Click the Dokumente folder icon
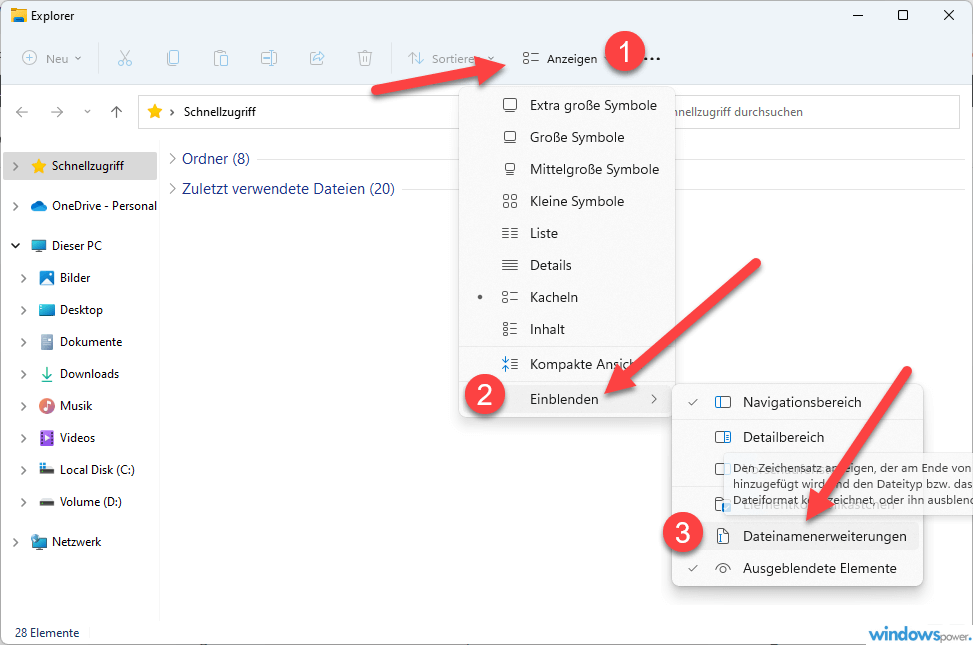 [x=47, y=342]
